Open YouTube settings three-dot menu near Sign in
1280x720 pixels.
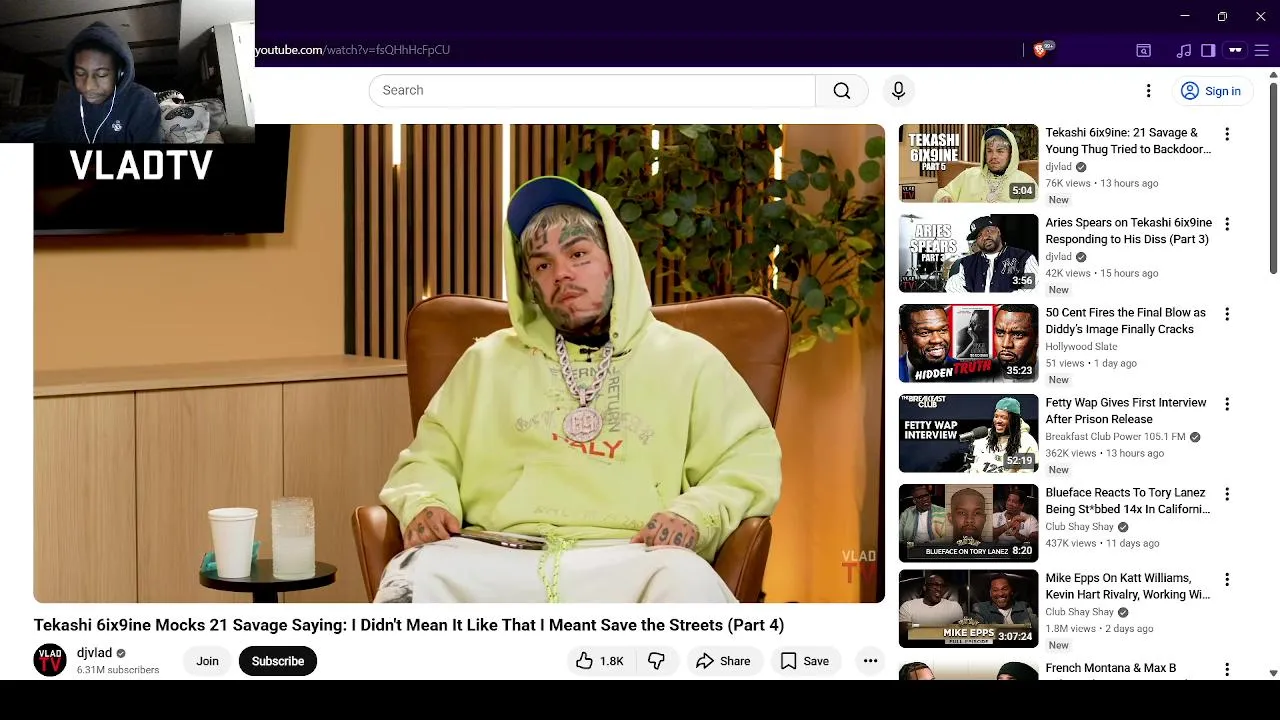(1148, 91)
